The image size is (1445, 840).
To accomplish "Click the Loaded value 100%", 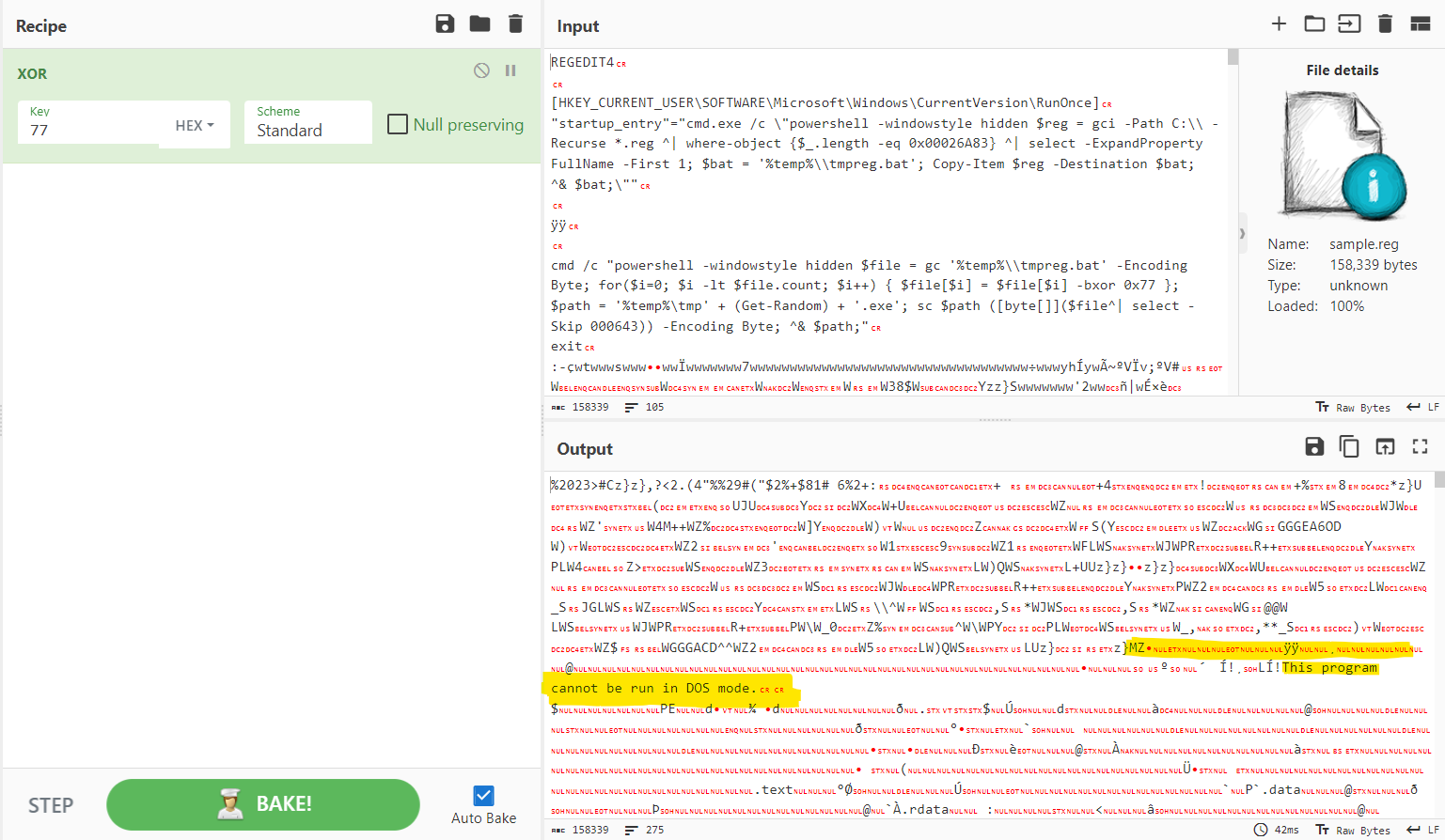I will coord(1346,306).
